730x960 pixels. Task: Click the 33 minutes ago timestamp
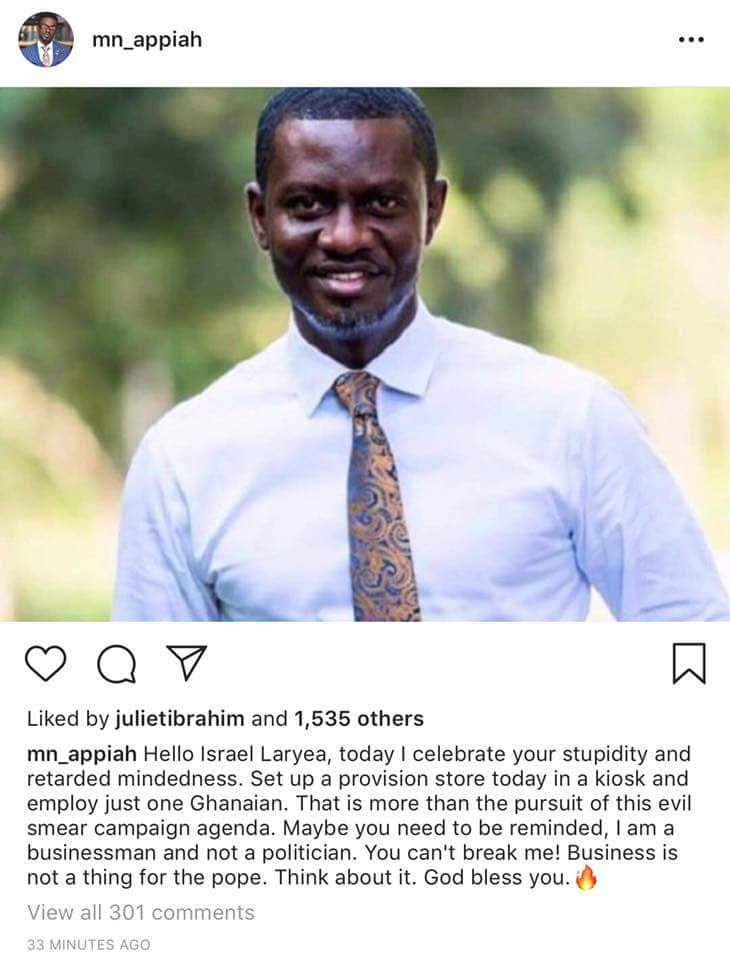click(89, 945)
